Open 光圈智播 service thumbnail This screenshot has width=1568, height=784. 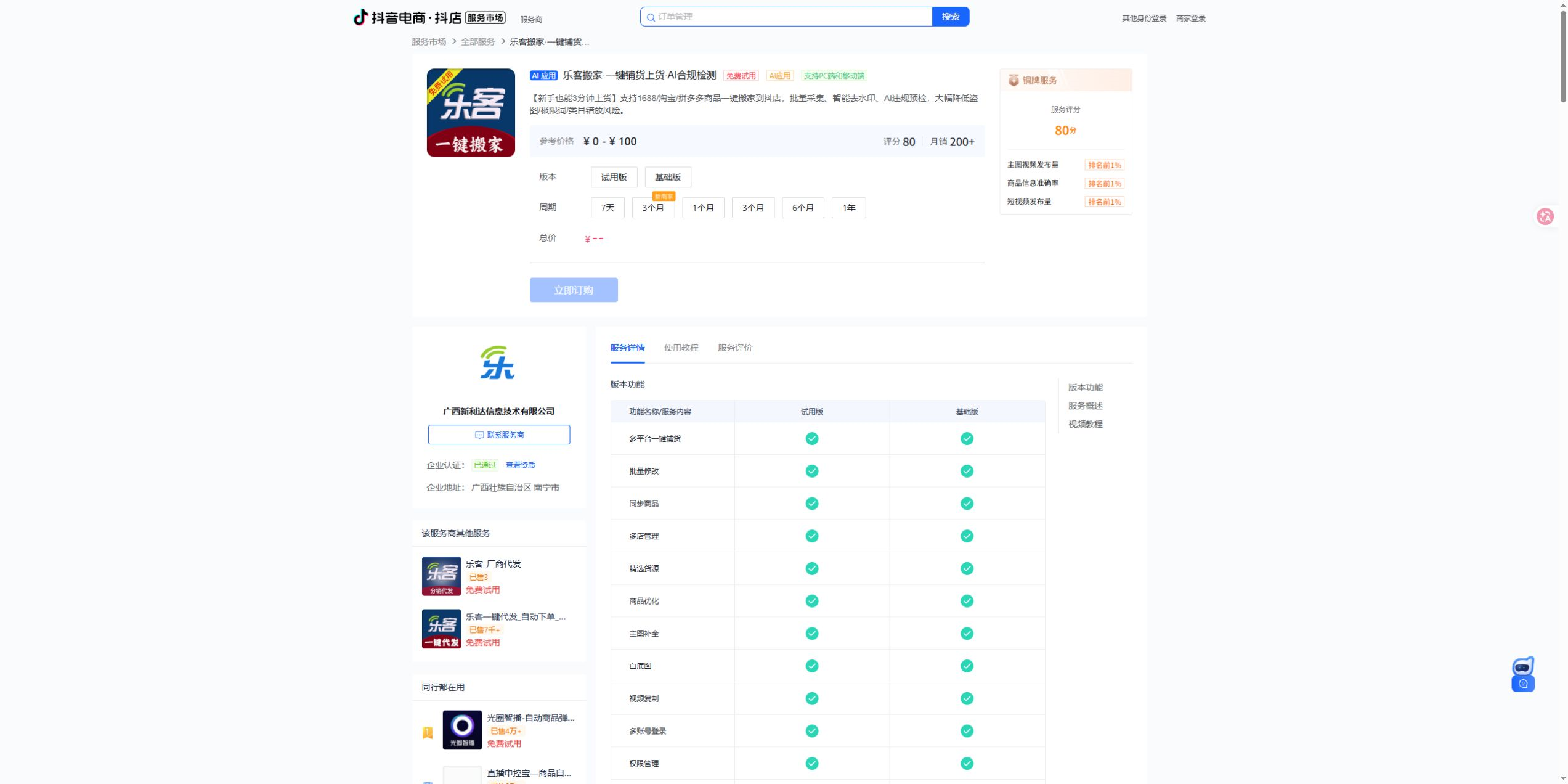pos(462,730)
